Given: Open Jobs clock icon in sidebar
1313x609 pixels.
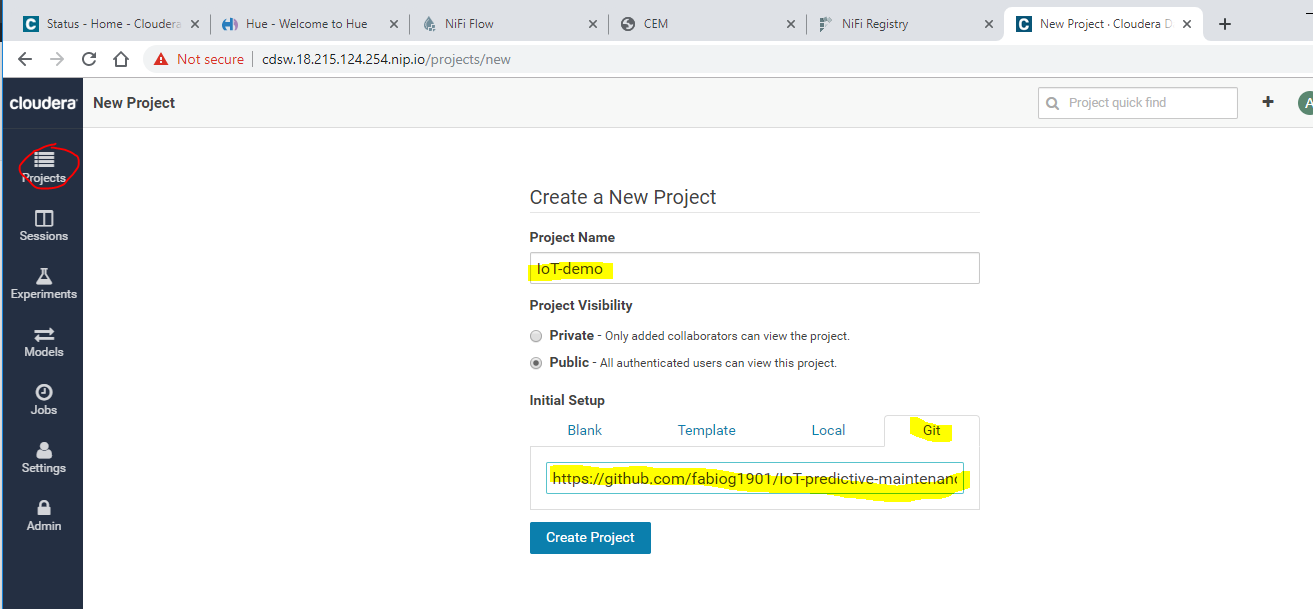Looking at the screenshot, I should (44, 392).
